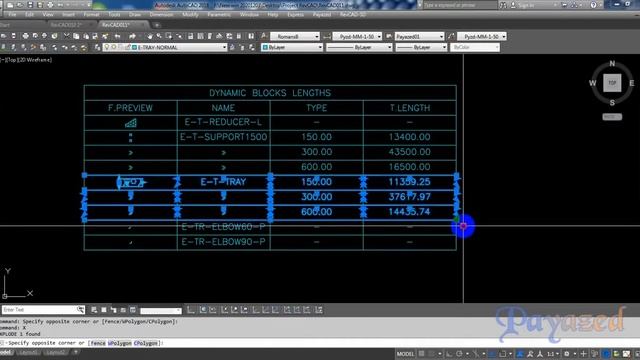Switch to the RevCAD012 2* drawing tab
This screenshot has width=640, height=360.
(67, 25)
